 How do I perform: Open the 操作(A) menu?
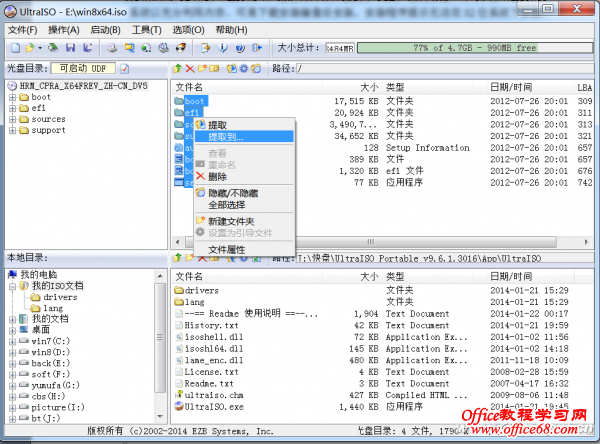64,30
